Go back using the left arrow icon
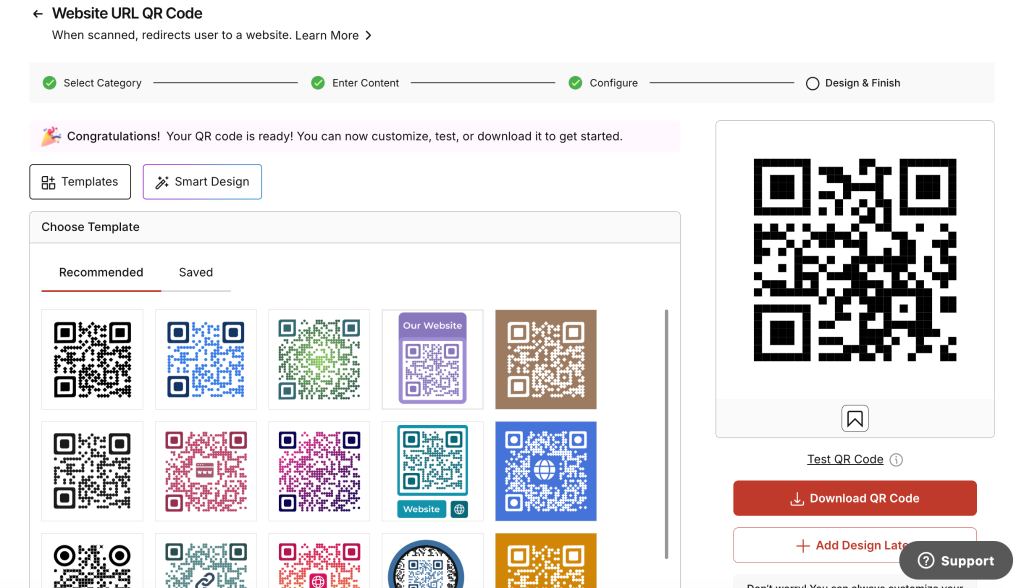The width and height of the screenshot is (1024, 588). coord(38,14)
